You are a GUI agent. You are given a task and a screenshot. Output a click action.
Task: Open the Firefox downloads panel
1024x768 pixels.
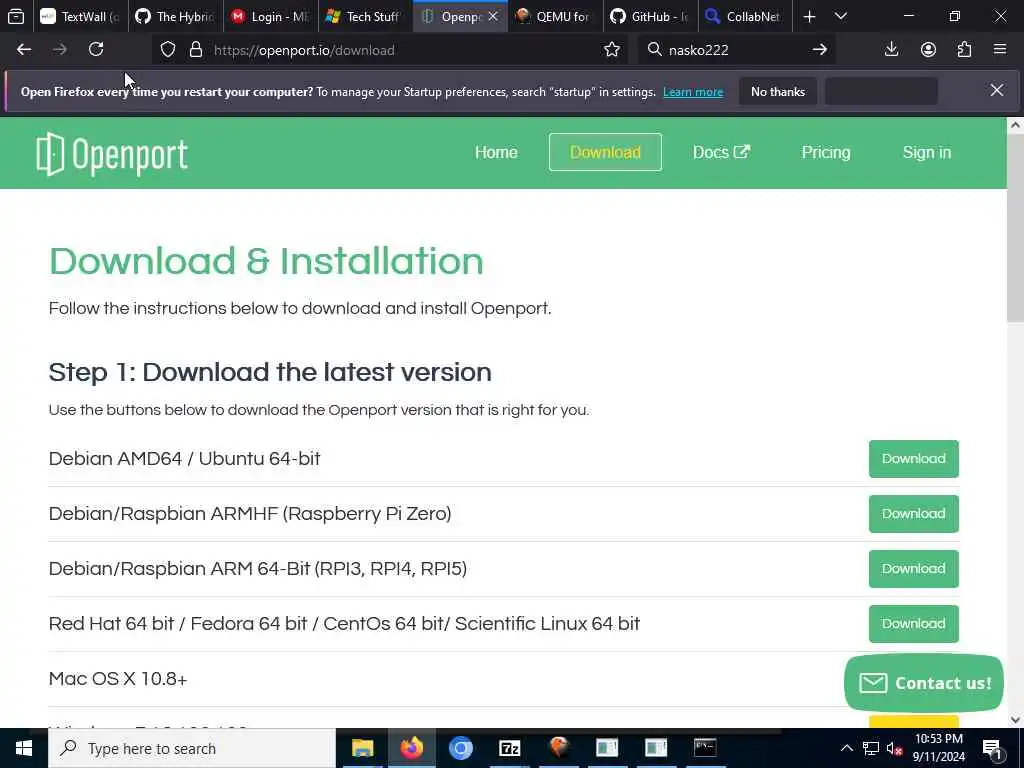[x=891, y=50]
